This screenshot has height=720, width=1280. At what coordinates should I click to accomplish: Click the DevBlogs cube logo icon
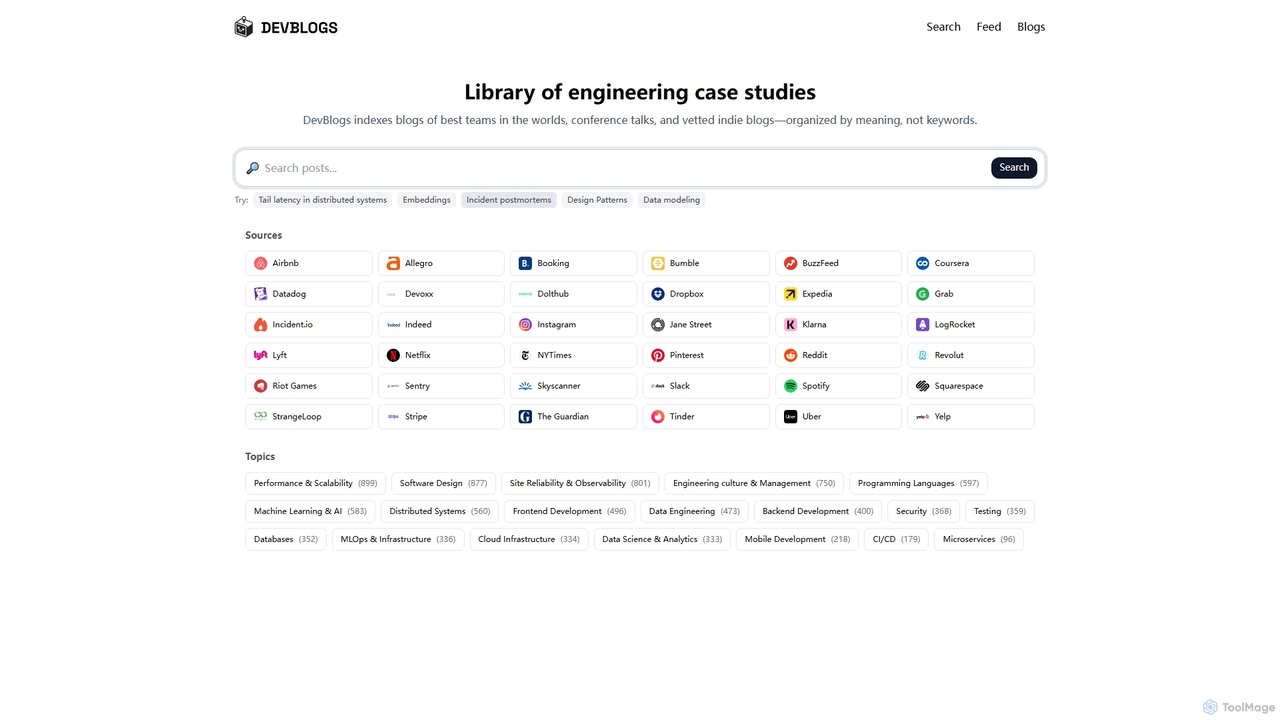(243, 27)
